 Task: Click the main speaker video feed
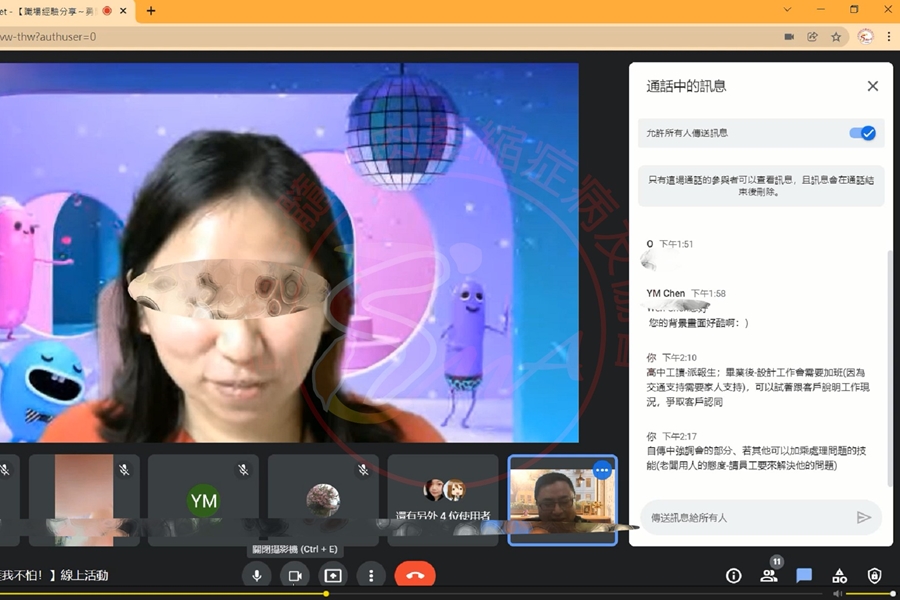[x=289, y=253]
